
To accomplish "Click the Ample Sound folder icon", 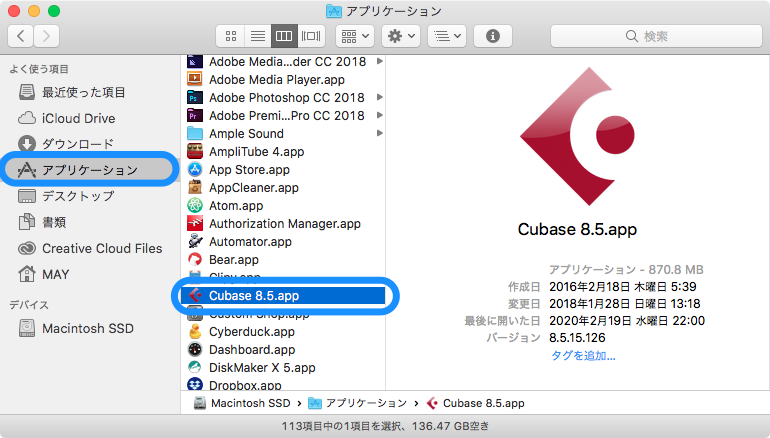I will tap(195, 134).
